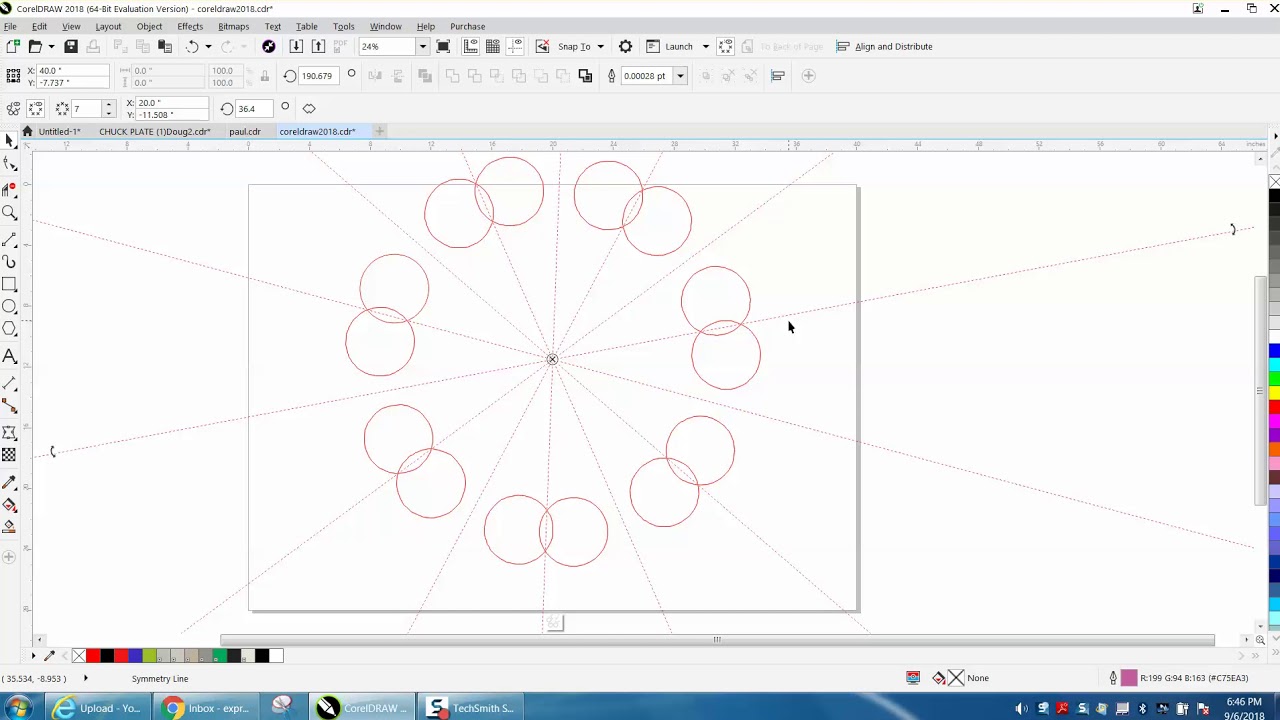This screenshot has height=720, width=1280.
Task: Toggle the Snap Off button
Action: point(542,46)
